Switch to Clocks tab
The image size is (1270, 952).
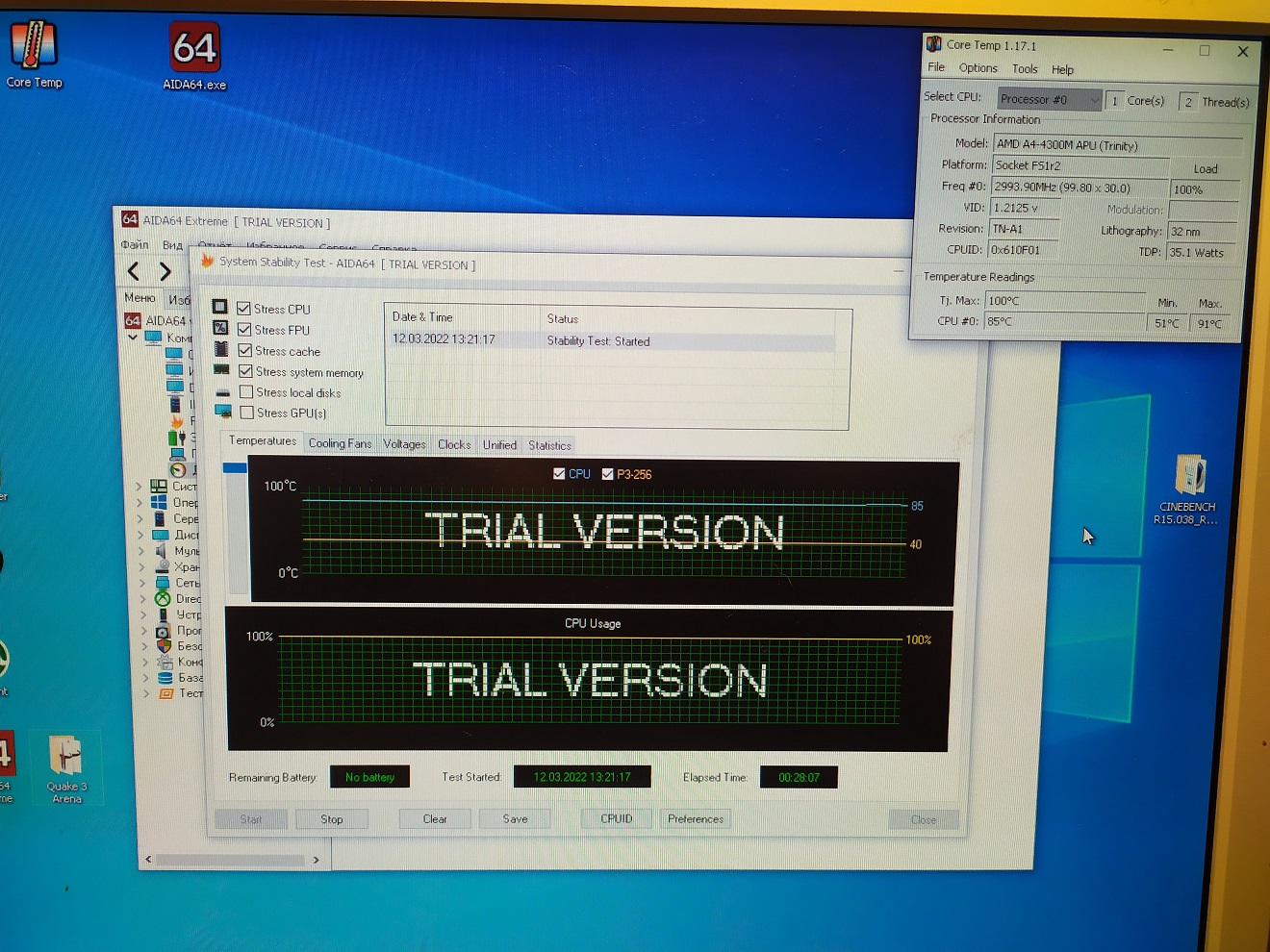point(454,444)
